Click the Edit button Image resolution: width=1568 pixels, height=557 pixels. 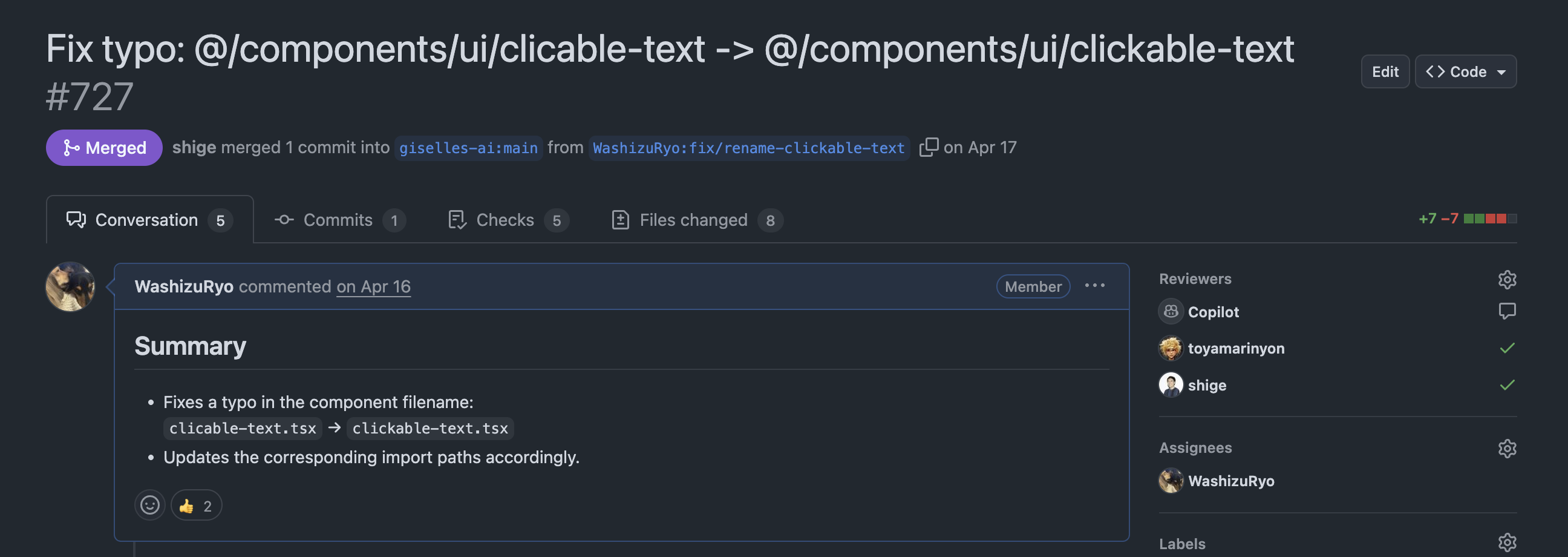tap(1385, 71)
